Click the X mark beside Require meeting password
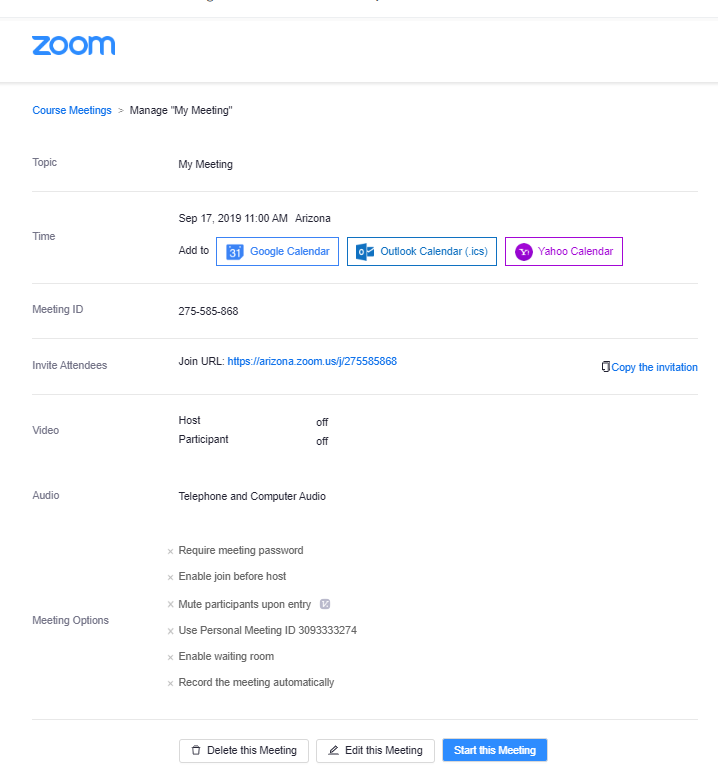The image size is (718, 768). 170,552
